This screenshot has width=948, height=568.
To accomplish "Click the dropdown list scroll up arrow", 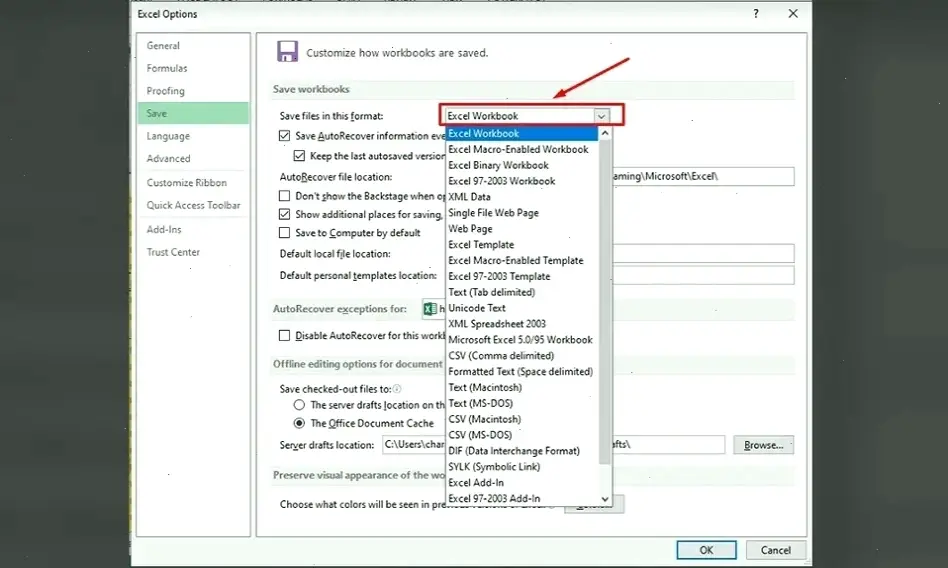I will pos(605,133).
